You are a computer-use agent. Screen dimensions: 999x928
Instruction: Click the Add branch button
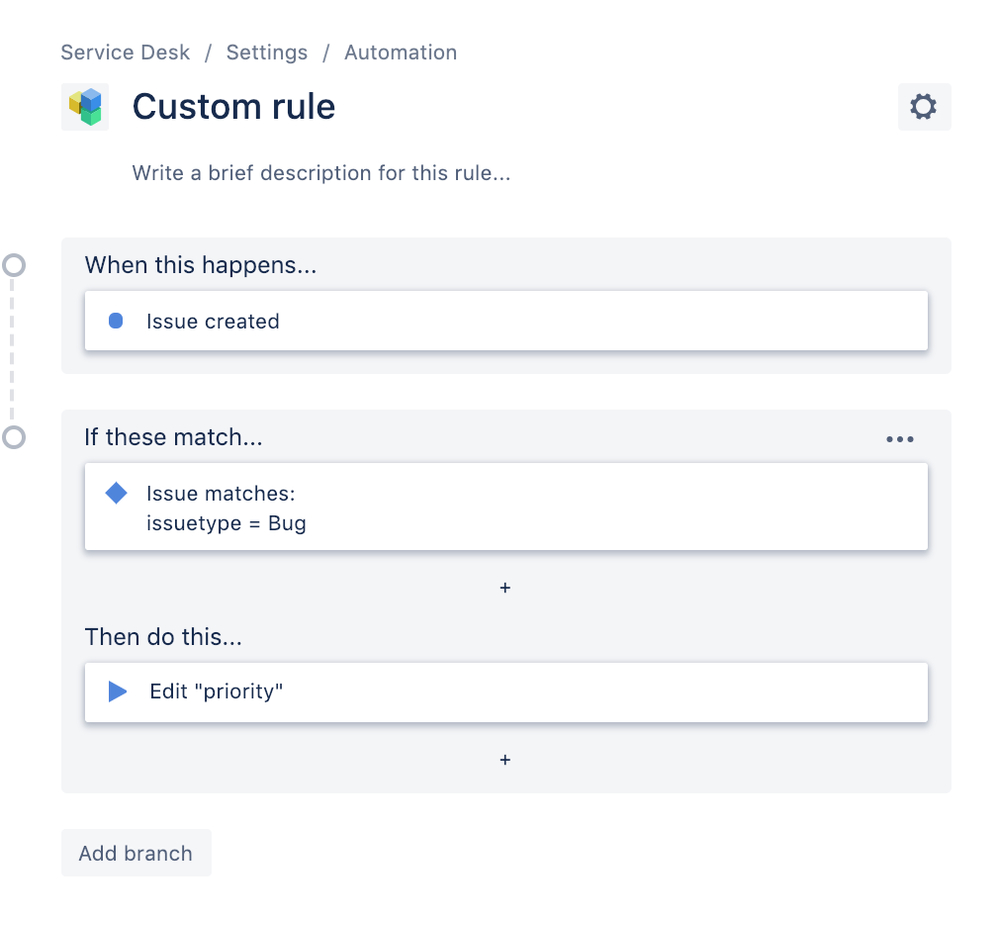[135, 852]
